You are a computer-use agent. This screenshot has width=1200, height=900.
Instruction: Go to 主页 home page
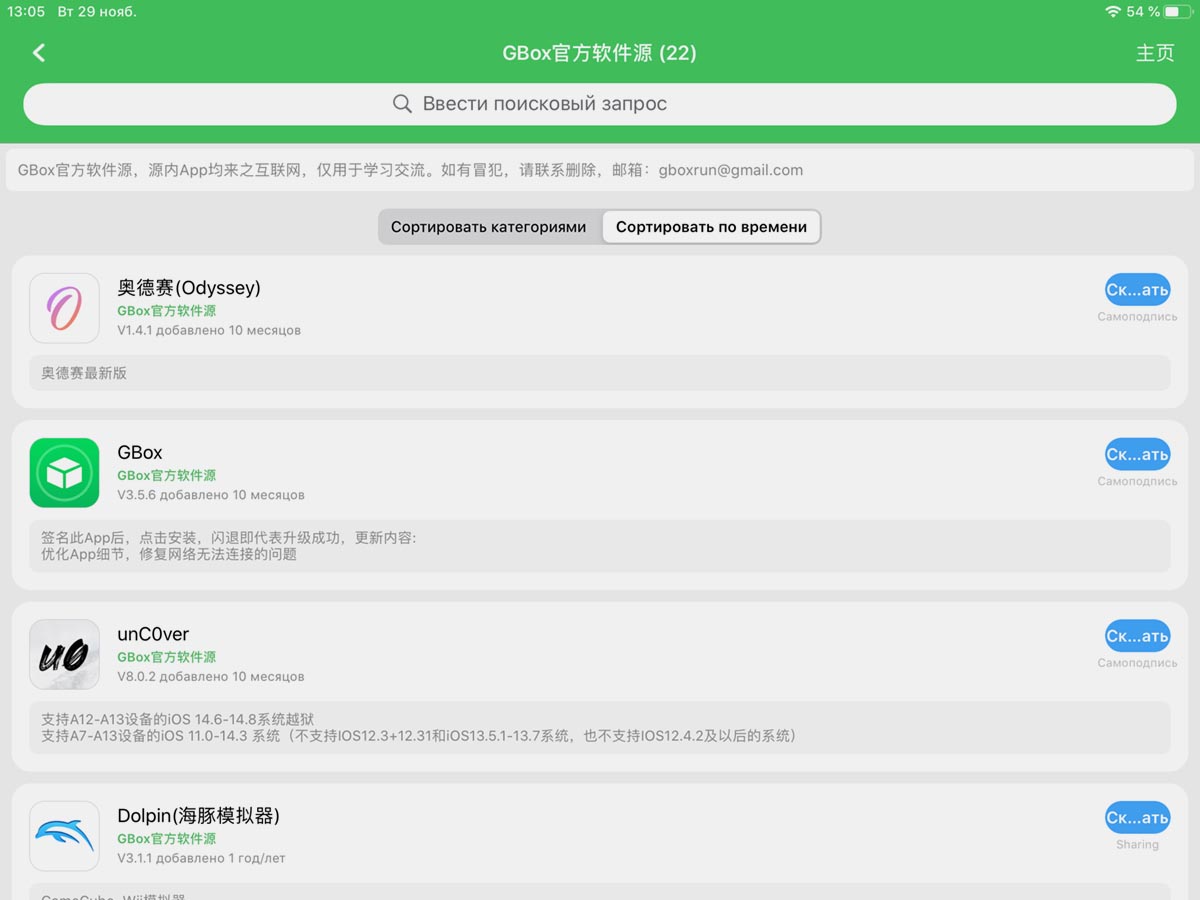1154,53
